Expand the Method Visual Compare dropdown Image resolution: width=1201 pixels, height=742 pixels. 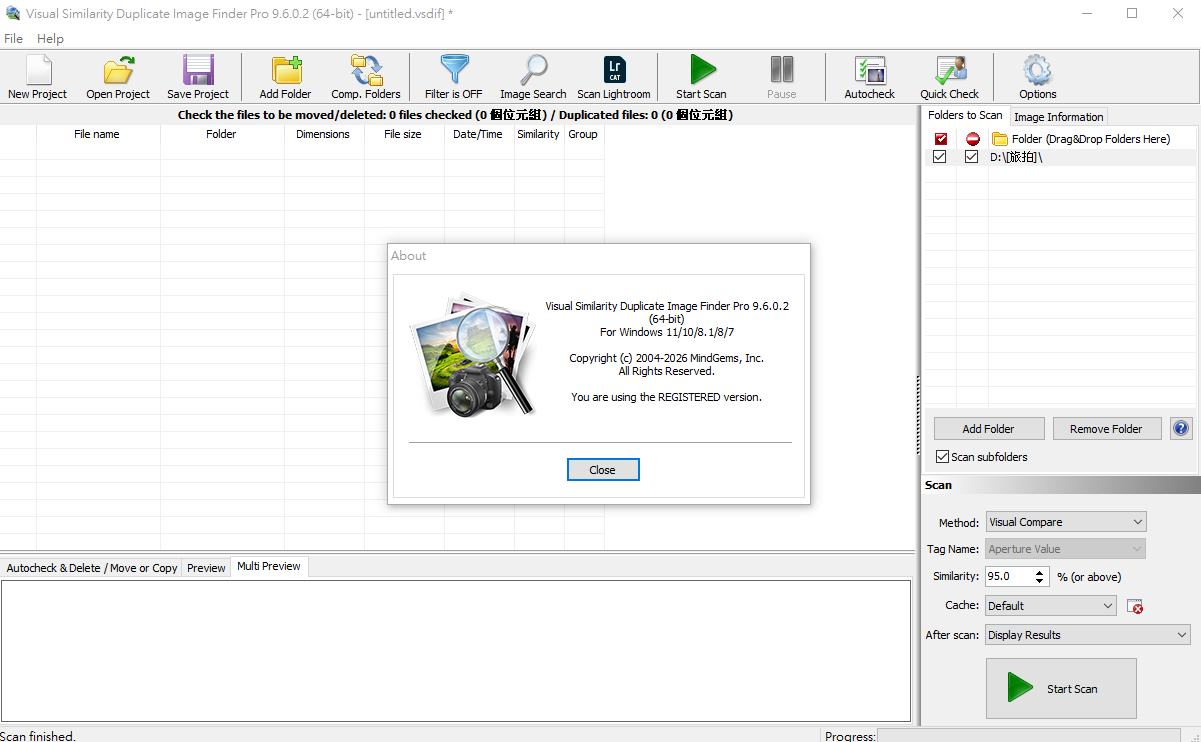[x=1066, y=522]
